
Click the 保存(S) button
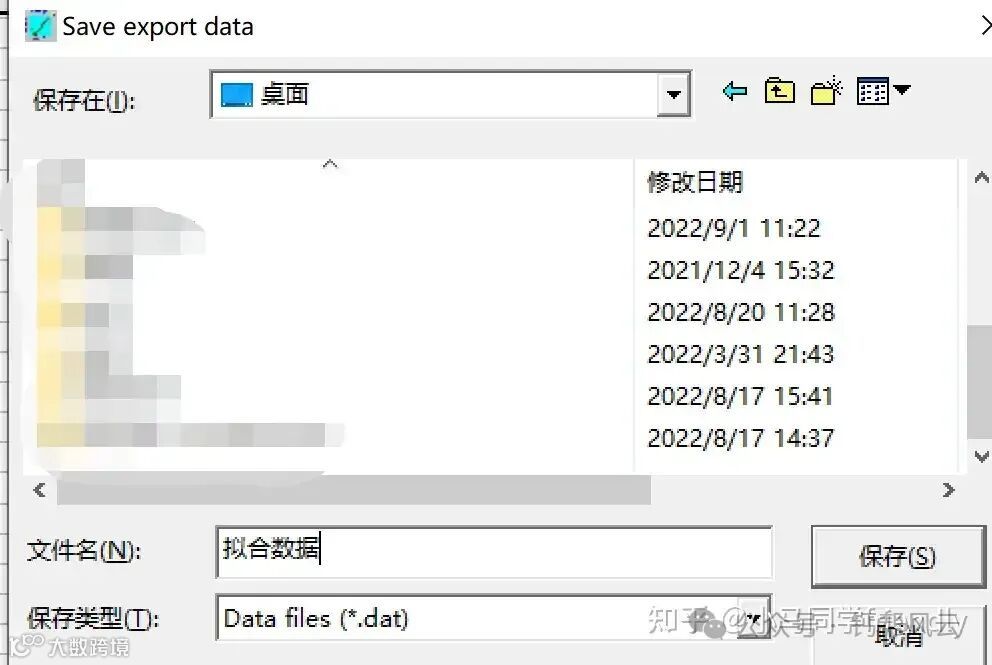[898, 556]
